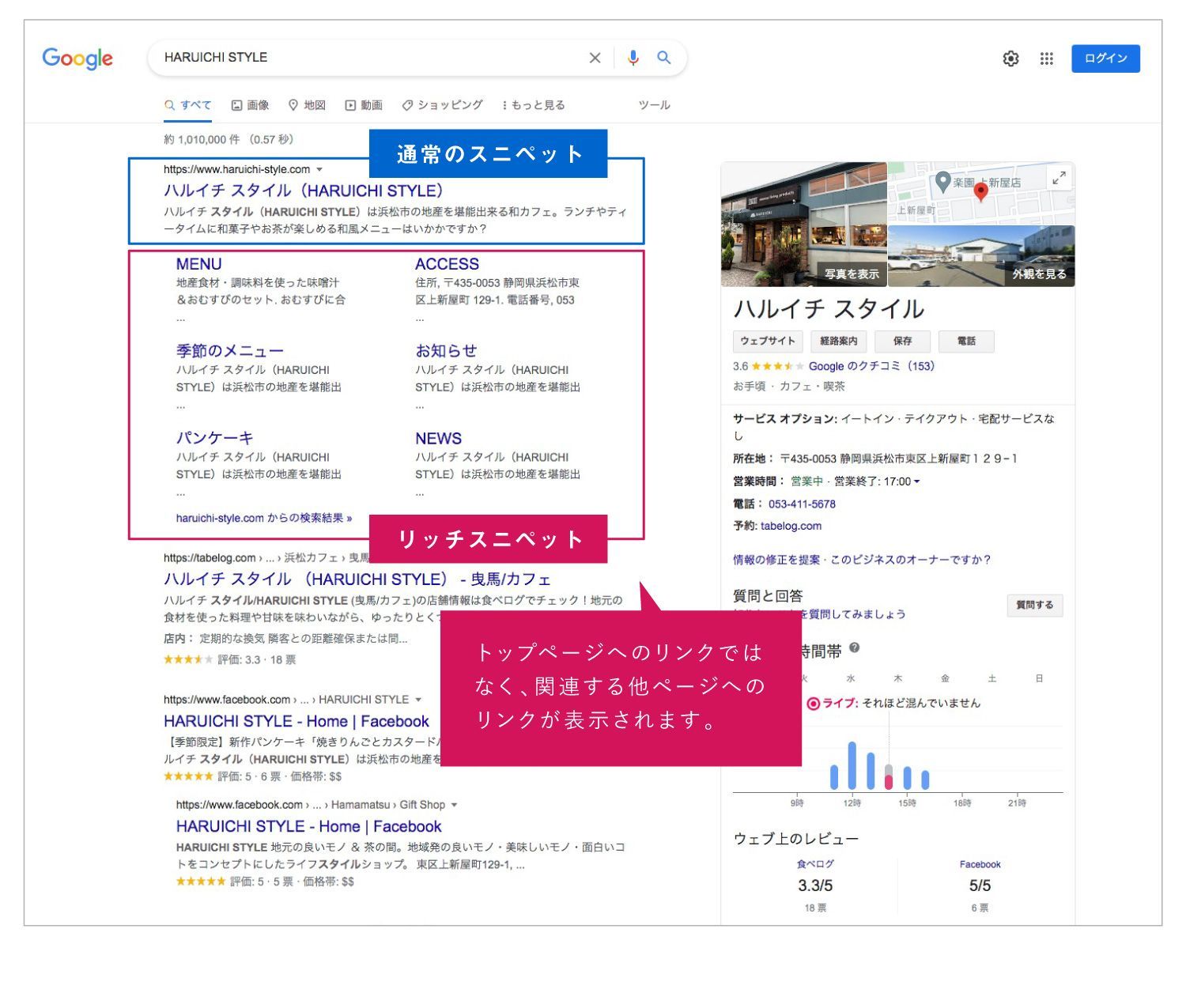The width and height of the screenshot is (1186, 1008).
Task: Open the パンケーキ sitelink
Action: click(x=215, y=438)
